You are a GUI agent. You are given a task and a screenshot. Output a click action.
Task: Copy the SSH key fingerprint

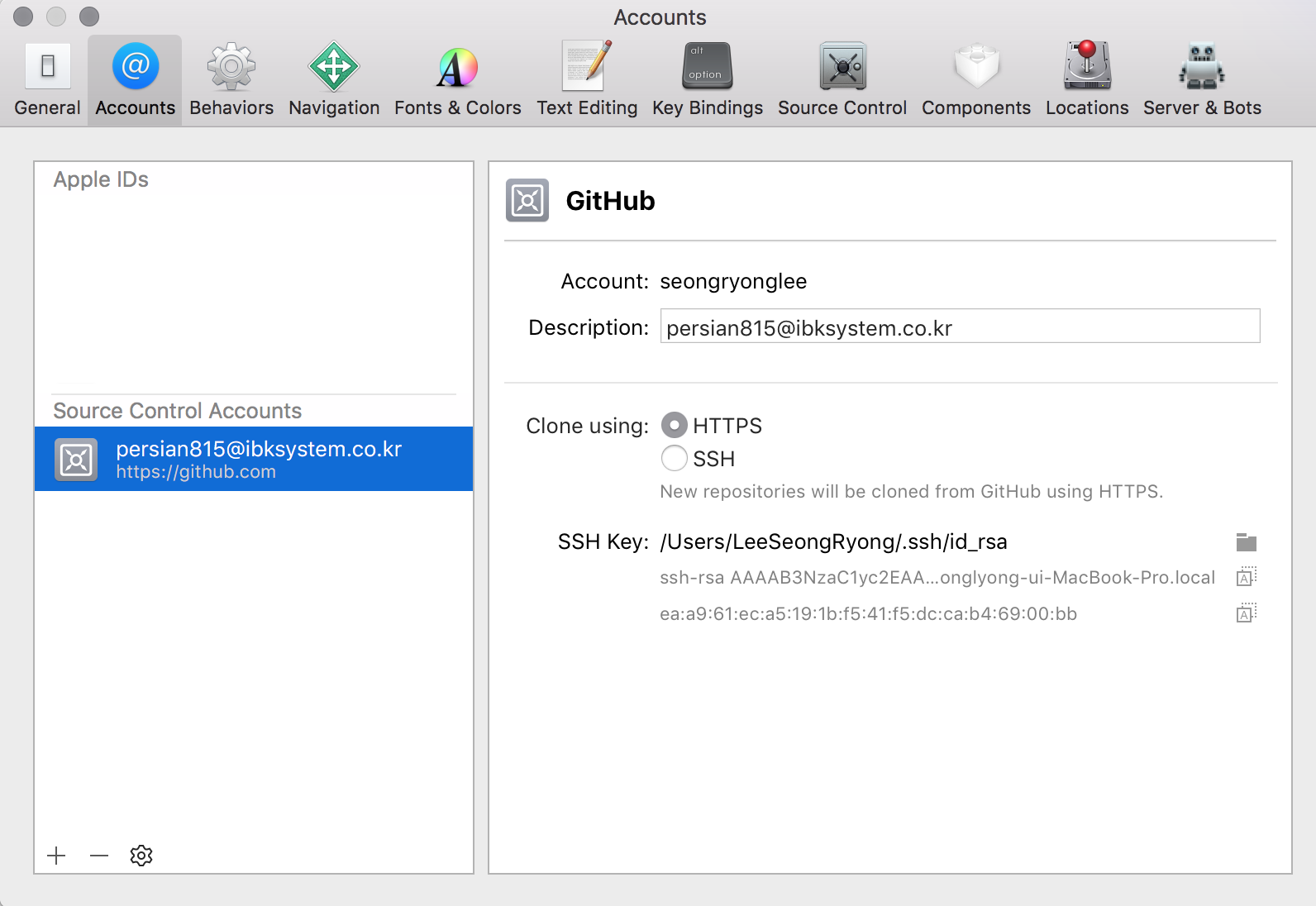pyautogui.click(x=1247, y=613)
